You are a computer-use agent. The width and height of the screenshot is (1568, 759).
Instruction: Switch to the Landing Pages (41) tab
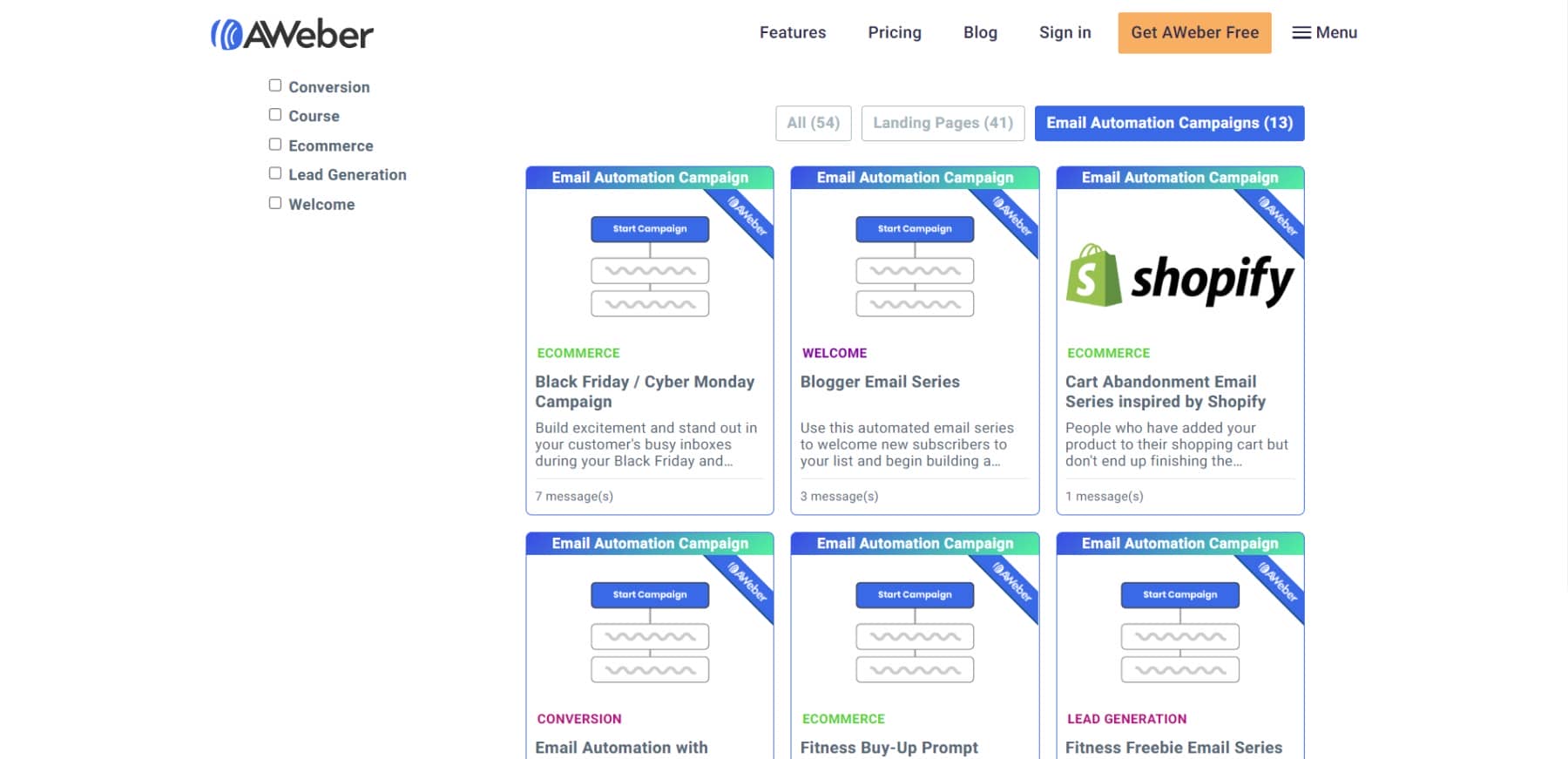coord(943,123)
